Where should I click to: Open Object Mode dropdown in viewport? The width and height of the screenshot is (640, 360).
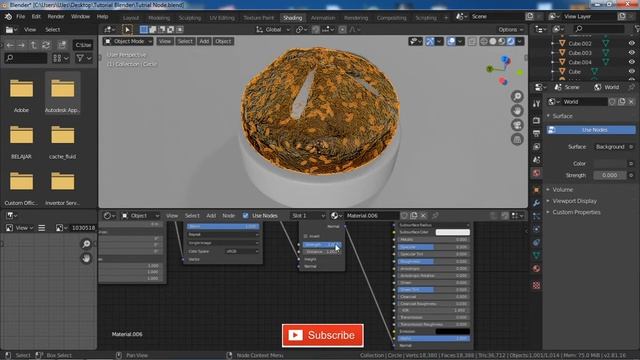[x=128, y=41]
